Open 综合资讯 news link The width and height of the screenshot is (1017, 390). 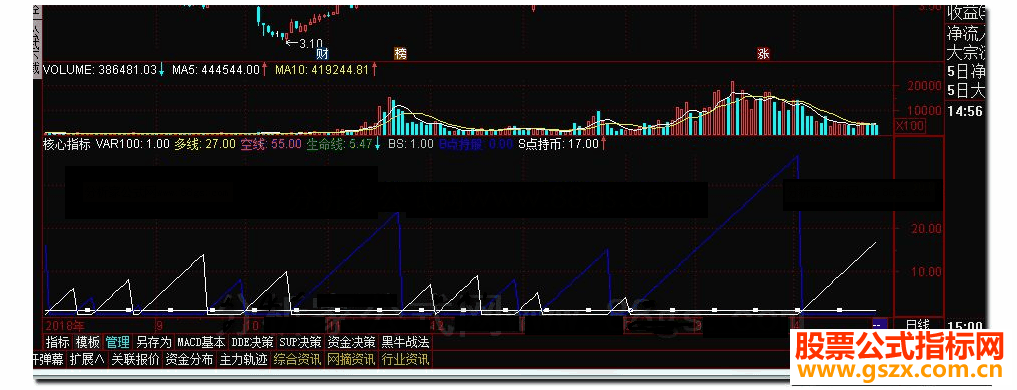coord(297,360)
